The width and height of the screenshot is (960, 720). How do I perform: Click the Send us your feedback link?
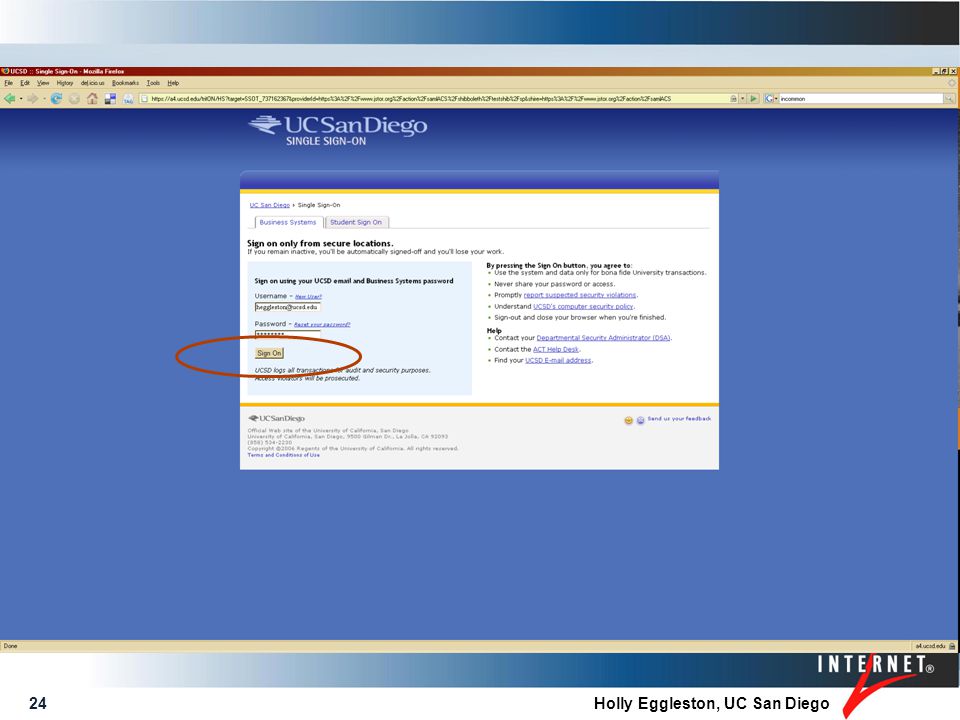[x=679, y=419]
